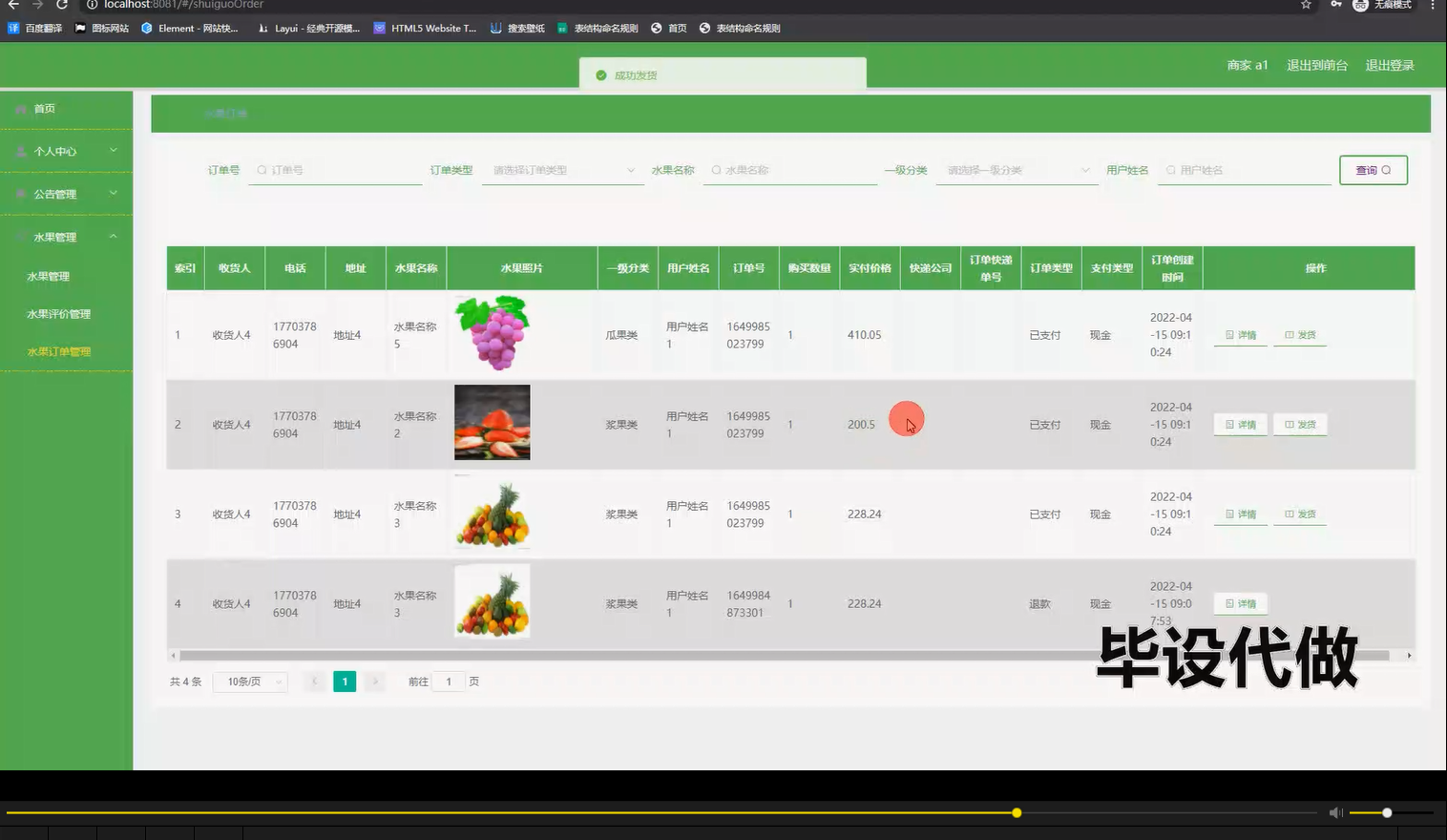Viewport: 1447px width, 840px height.
Task: Click 发货 for order row 1
Action: pos(1300,335)
